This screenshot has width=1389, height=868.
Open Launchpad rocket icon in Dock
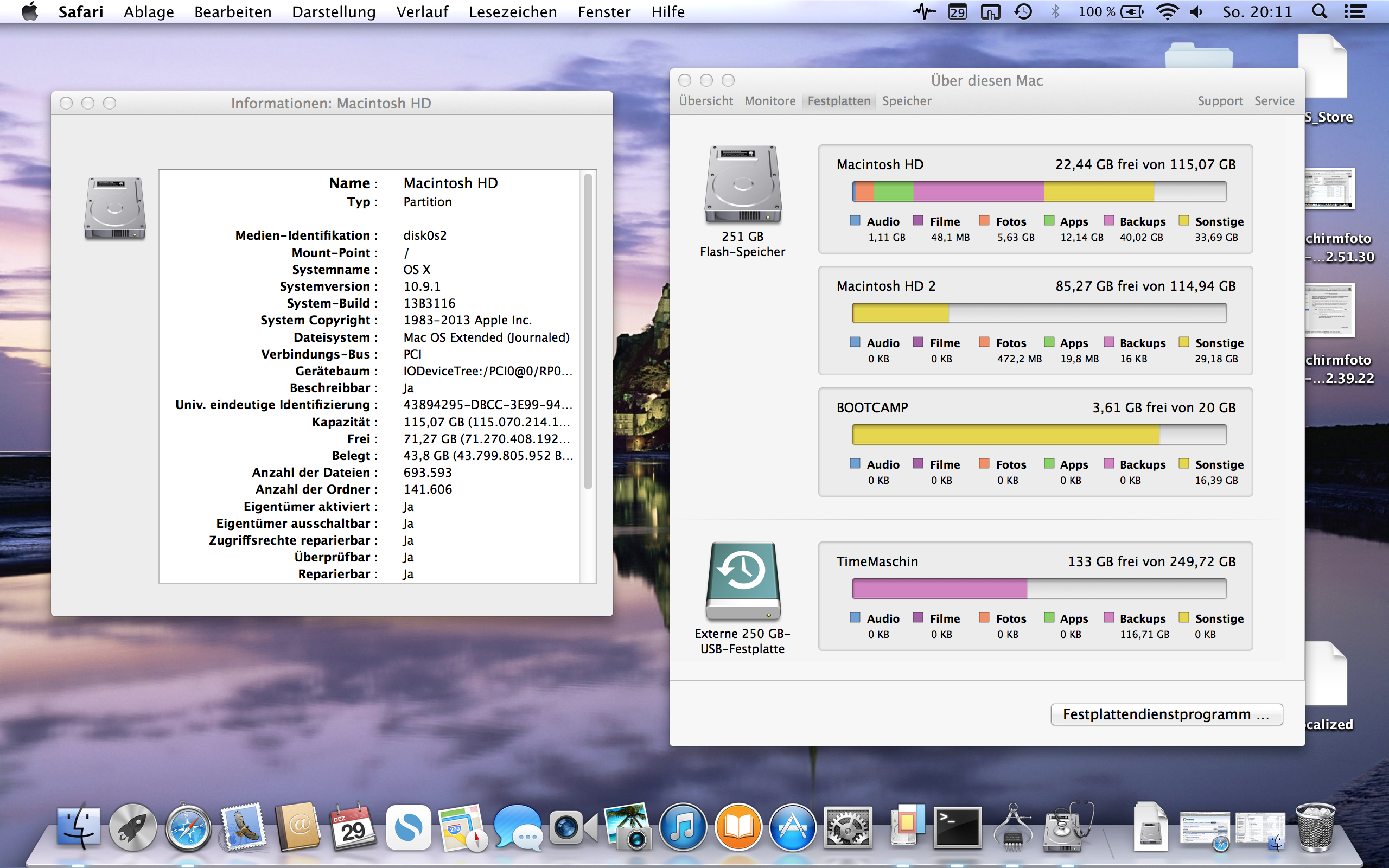point(132,827)
